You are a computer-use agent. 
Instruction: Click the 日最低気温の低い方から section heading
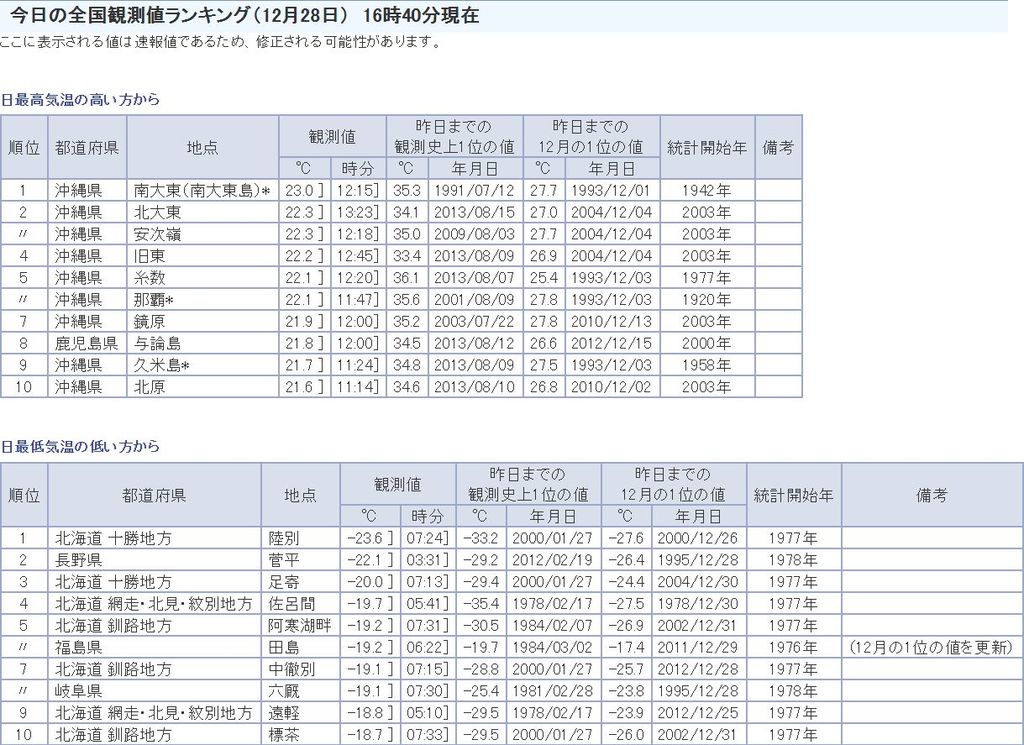click(x=80, y=446)
